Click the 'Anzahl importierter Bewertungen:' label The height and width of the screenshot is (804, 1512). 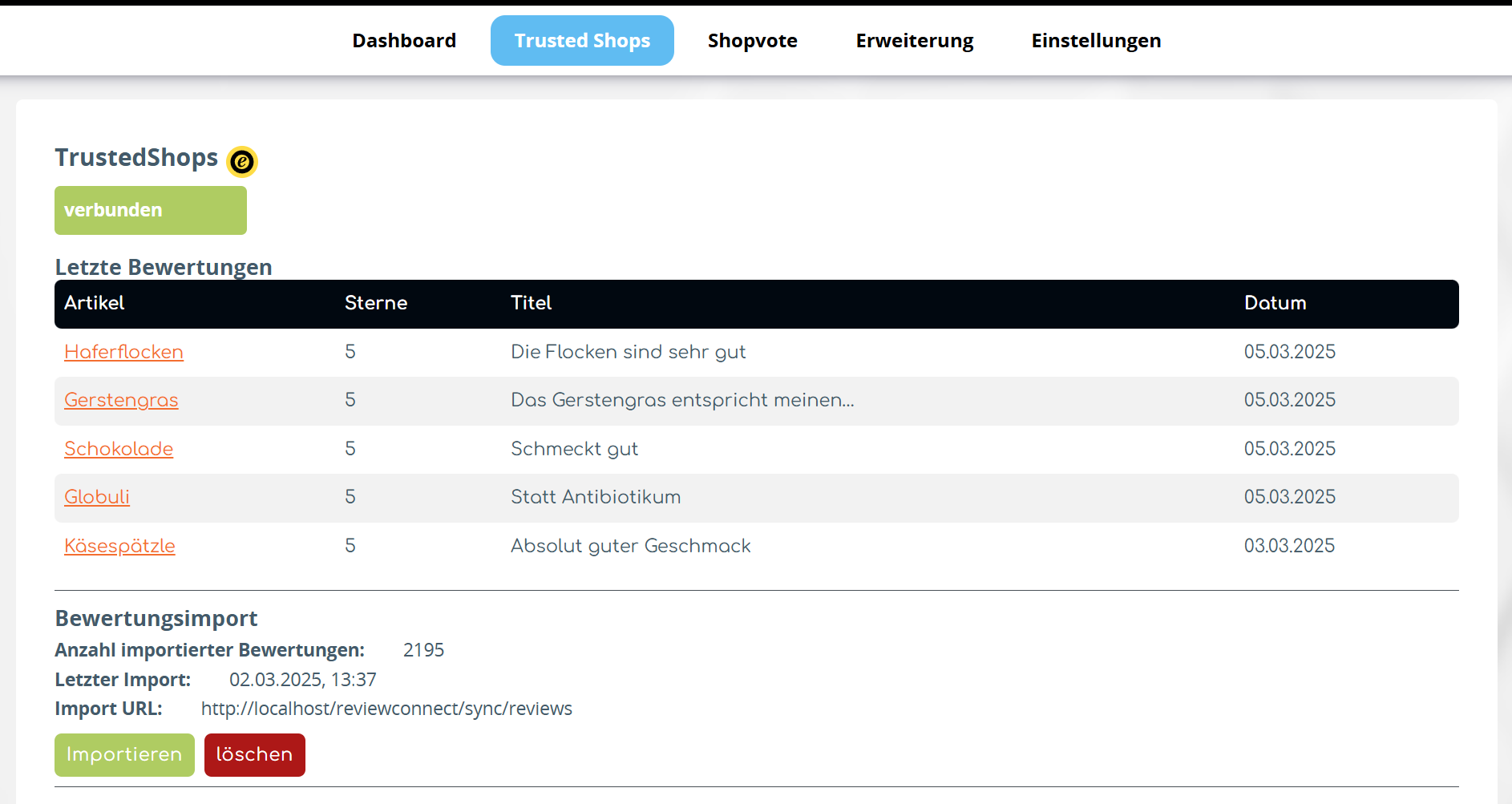[x=210, y=650]
